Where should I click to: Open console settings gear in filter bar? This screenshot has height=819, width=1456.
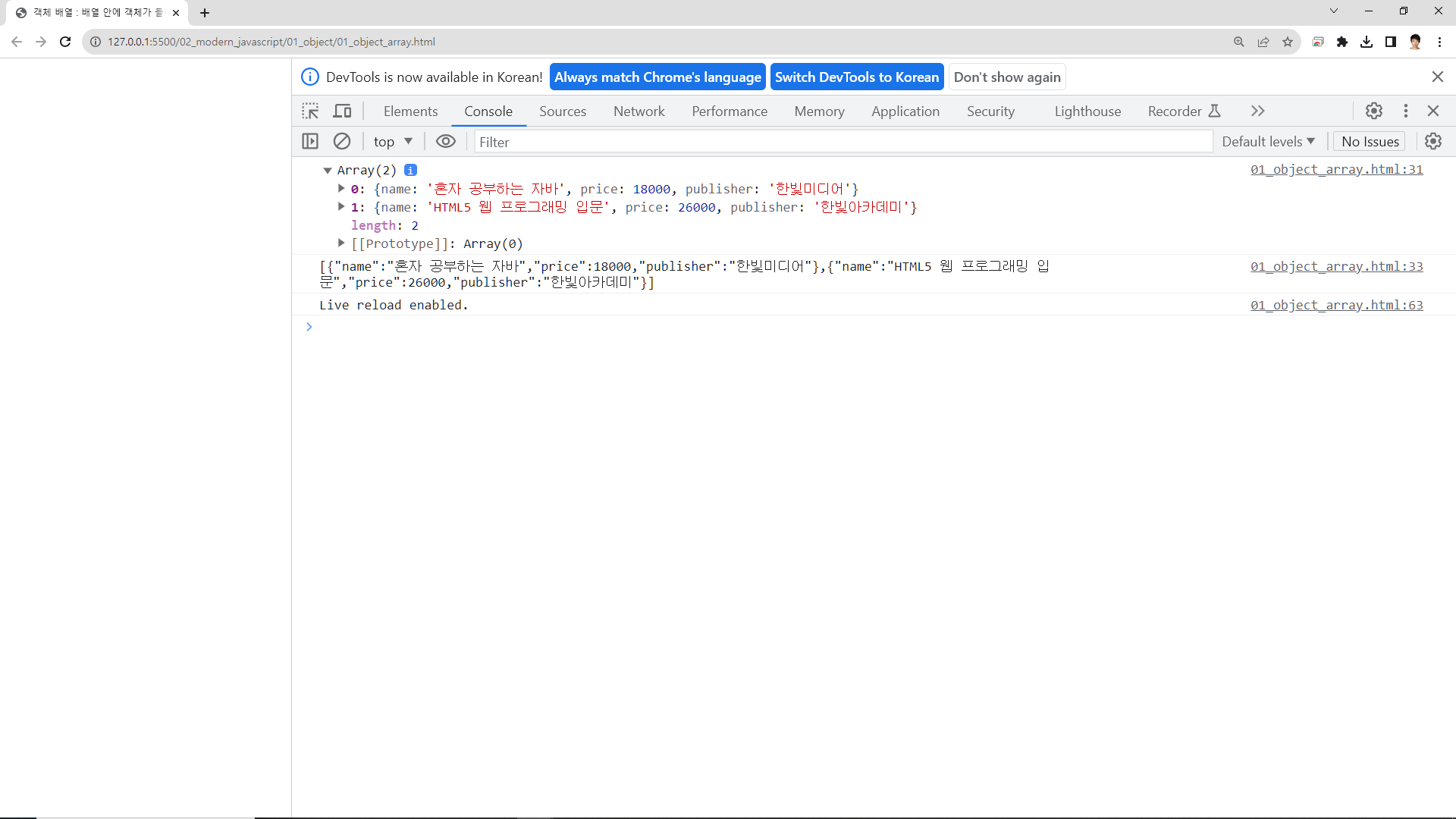[1433, 142]
